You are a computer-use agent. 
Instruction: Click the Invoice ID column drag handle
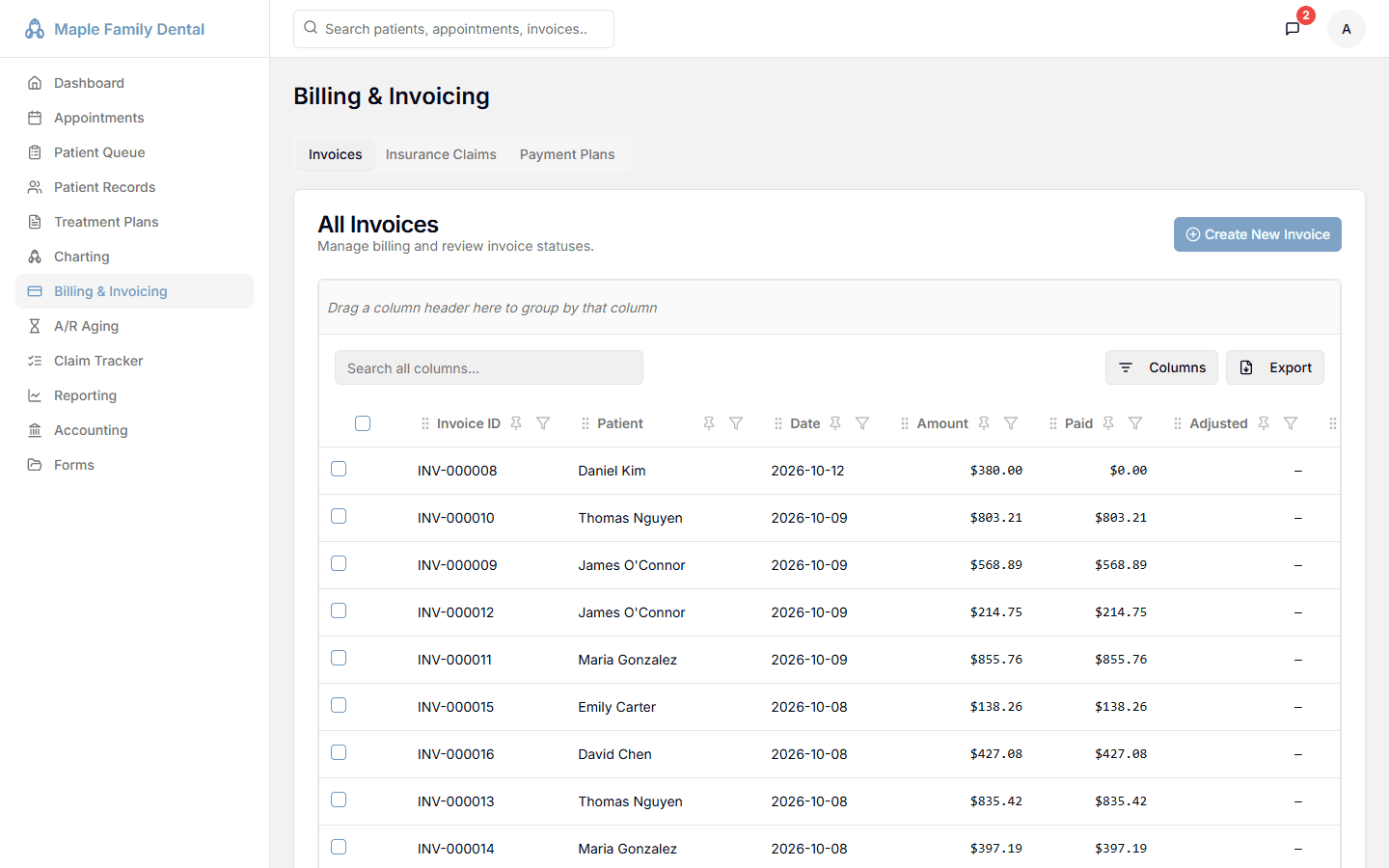(425, 423)
